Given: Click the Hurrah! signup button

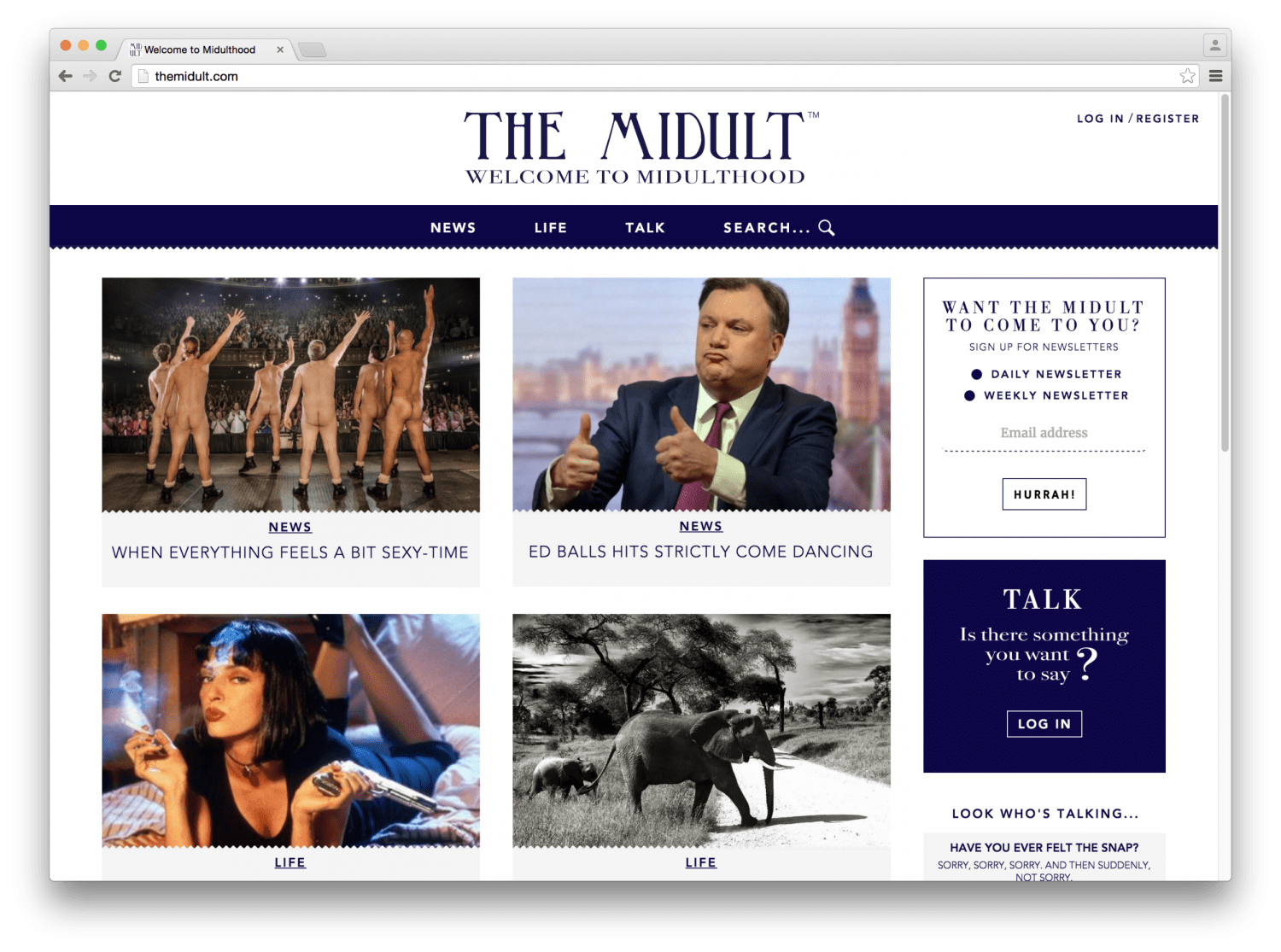Looking at the screenshot, I should point(1044,494).
